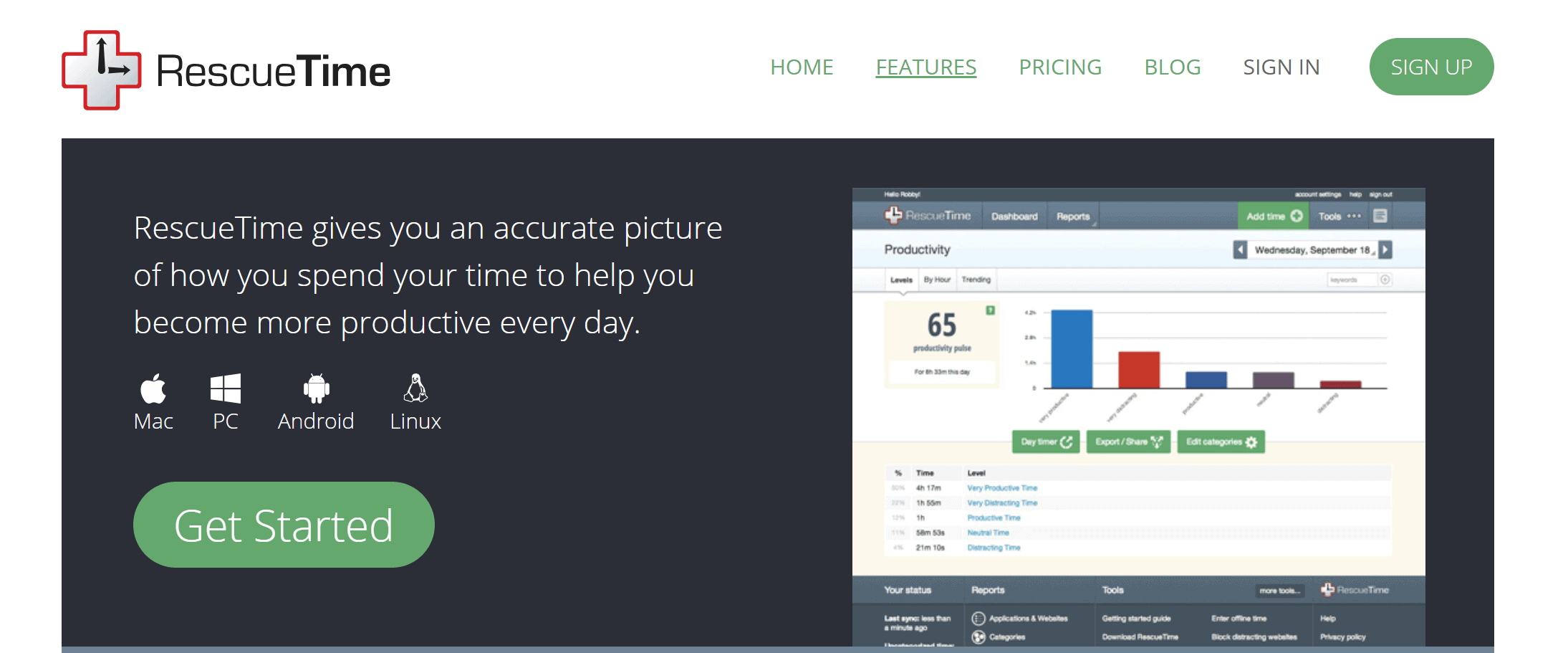Click the Export / Share button

point(1128,442)
